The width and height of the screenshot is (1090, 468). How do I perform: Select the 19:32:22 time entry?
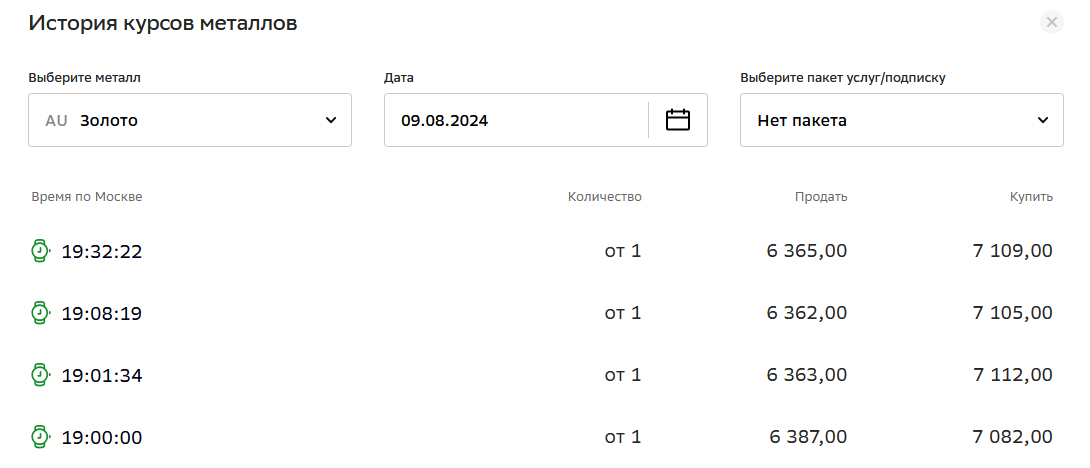(102, 251)
